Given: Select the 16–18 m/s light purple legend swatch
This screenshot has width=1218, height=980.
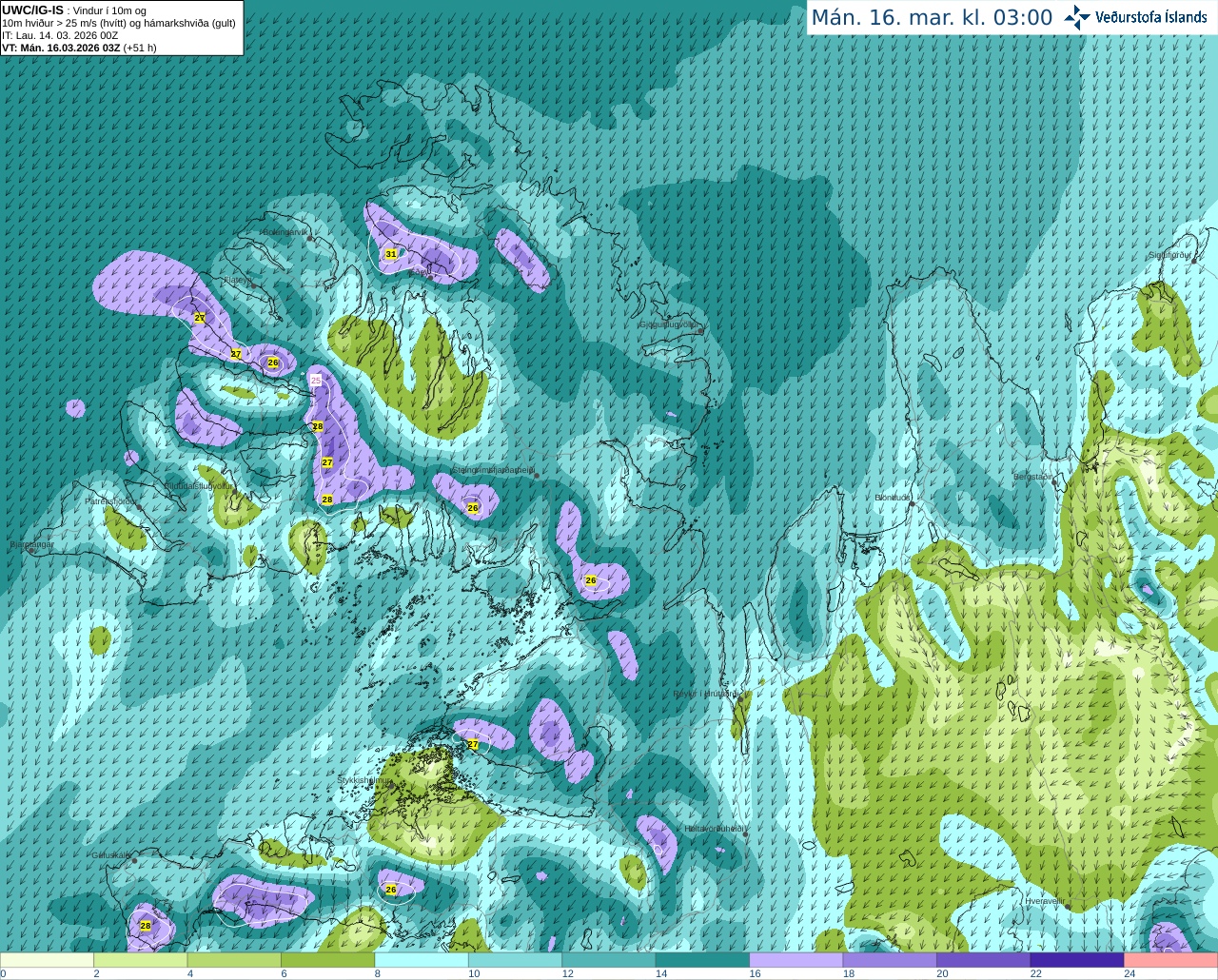Looking at the screenshot, I should [796, 960].
